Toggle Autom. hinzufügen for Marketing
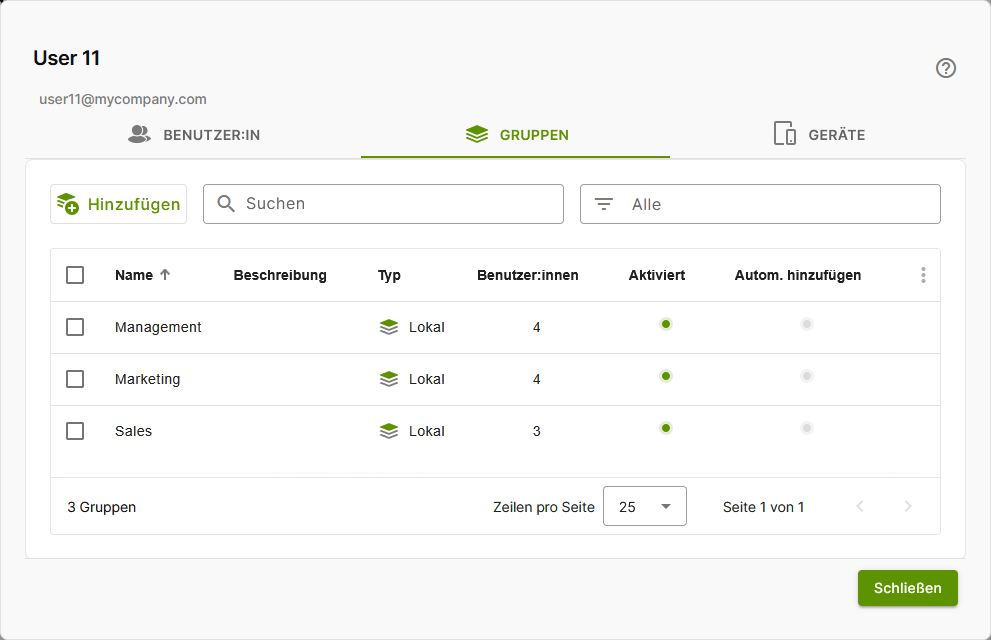This screenshot has height=640, width=991. click(x=806, y=376)
